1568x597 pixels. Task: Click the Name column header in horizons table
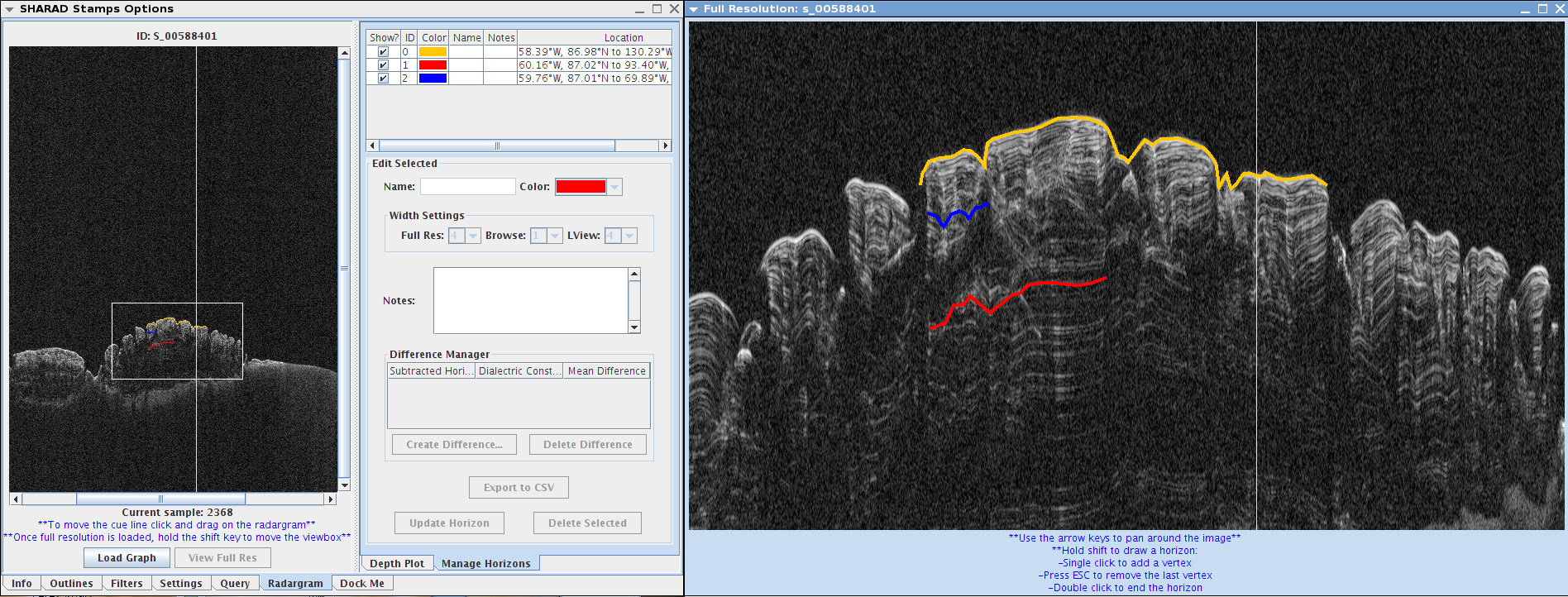tap(466, 38)
